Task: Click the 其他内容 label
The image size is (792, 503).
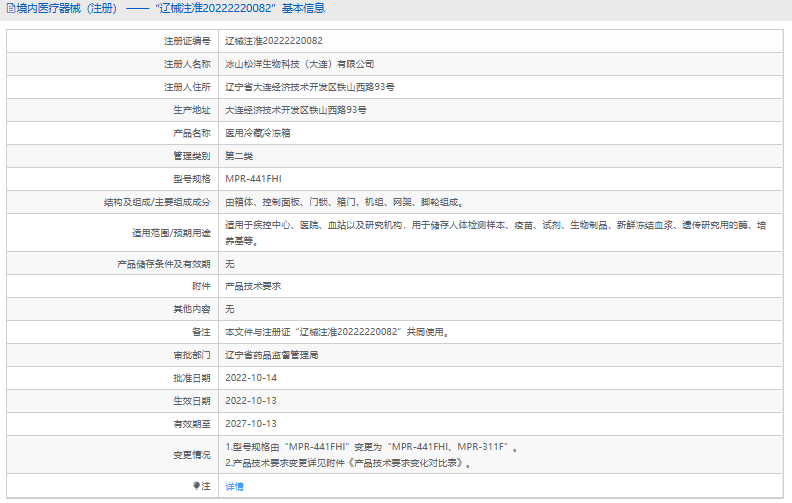Action: point(192,309)
